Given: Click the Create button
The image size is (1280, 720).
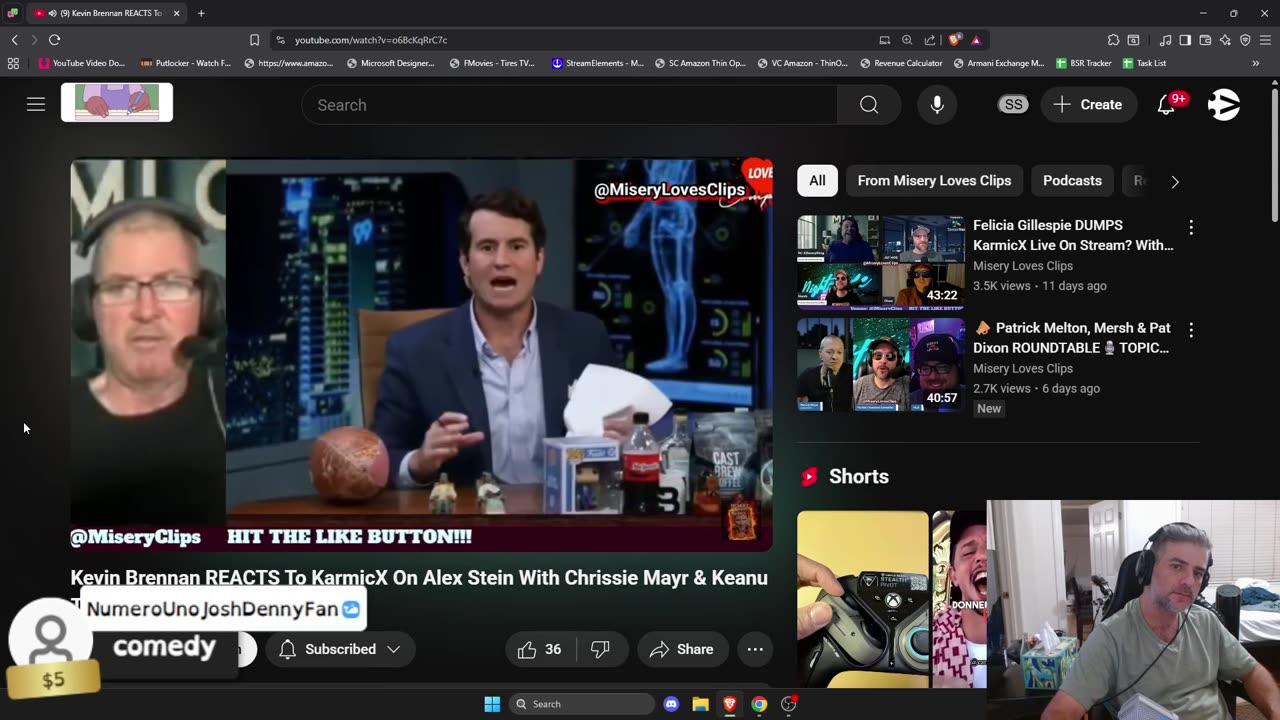Looking at the screenshot, I should point(1088,104).
